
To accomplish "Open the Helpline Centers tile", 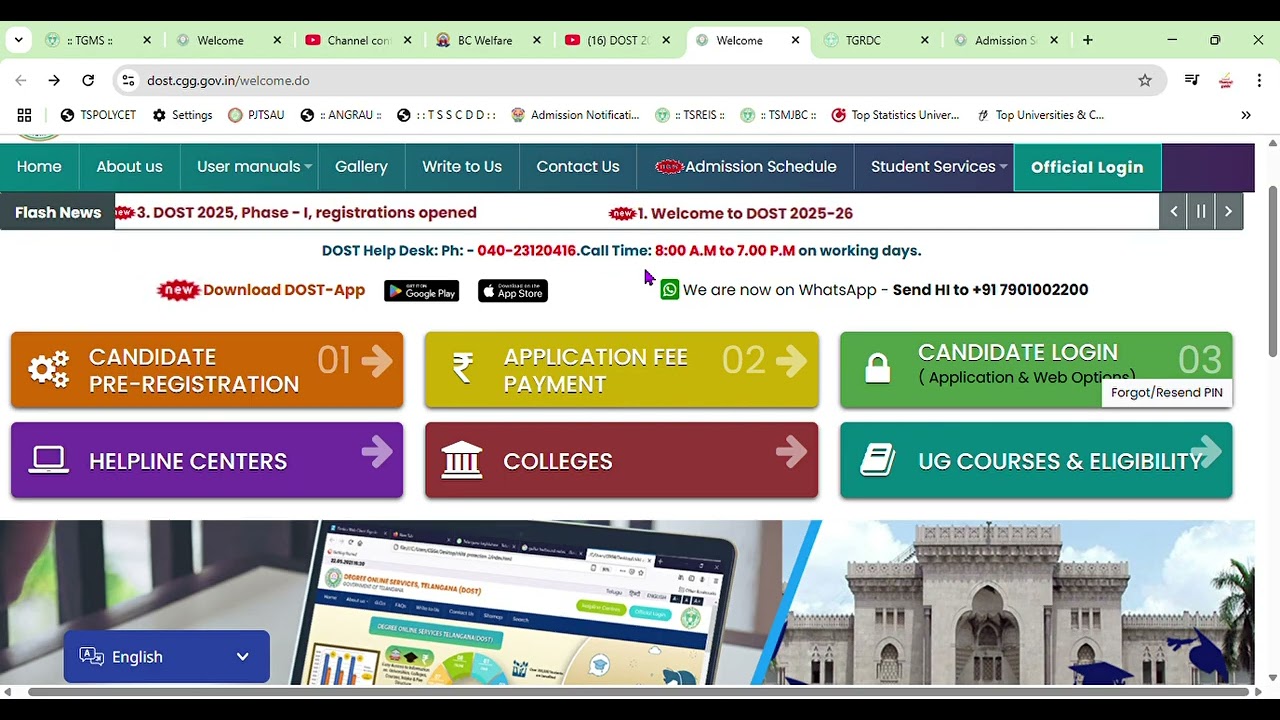I will (x=207, y=460).
